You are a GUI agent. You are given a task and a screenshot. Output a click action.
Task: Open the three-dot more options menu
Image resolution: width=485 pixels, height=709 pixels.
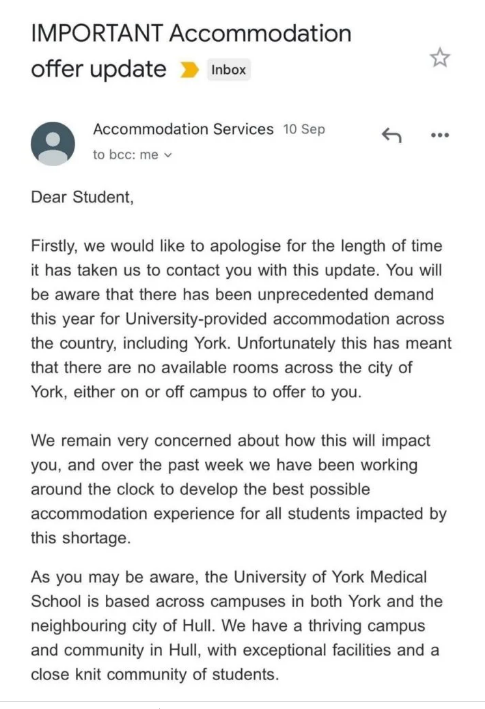[x=440, y=135]
